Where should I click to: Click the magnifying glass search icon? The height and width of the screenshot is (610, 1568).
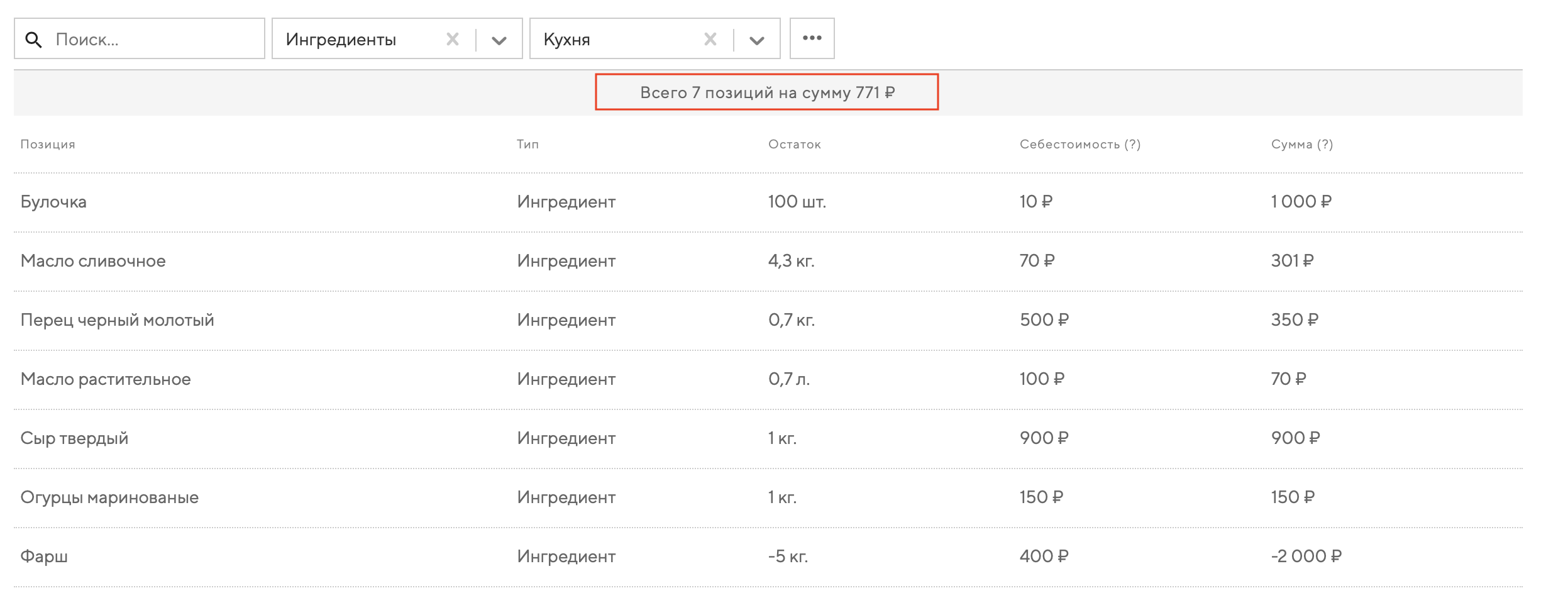pyautogui.click(x=33, y=40)
